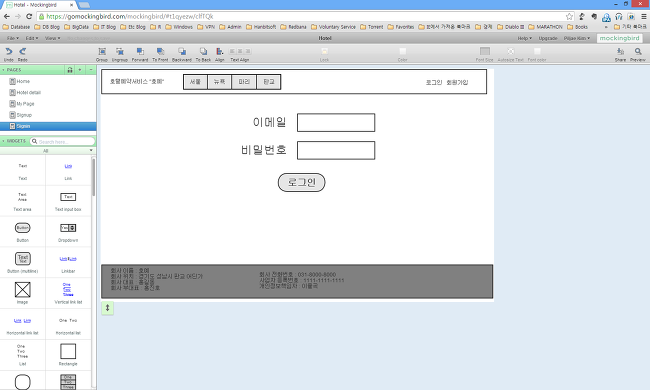The image size is (650, 390).
Task: Open the Piljae Kim account menu
Action: 577,38
